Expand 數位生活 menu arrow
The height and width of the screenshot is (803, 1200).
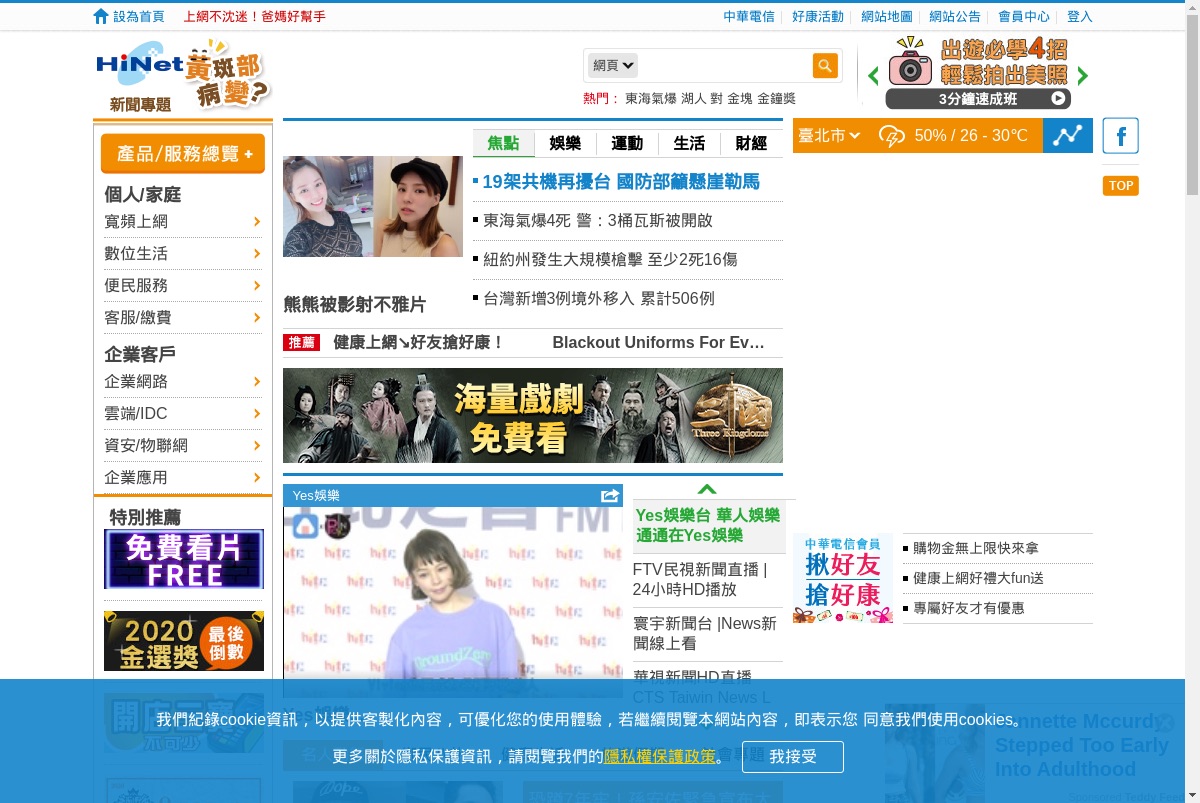tap(257, 253)
